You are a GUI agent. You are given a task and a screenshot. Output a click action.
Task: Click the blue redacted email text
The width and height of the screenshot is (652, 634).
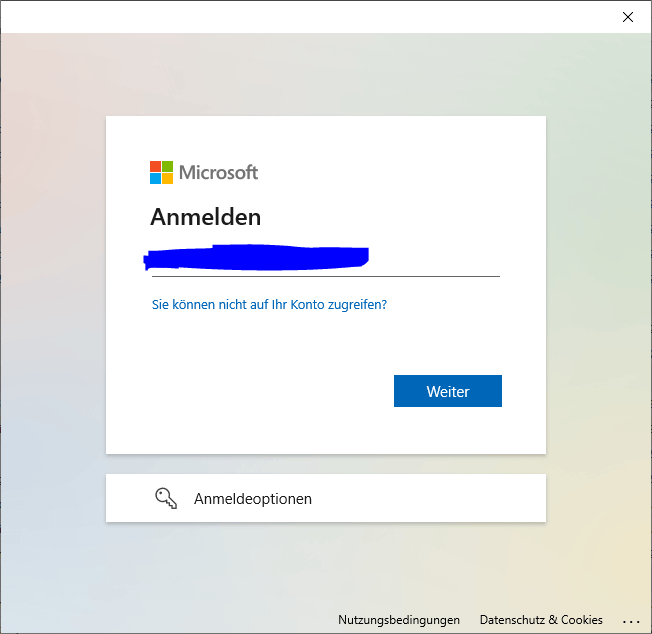256,257
